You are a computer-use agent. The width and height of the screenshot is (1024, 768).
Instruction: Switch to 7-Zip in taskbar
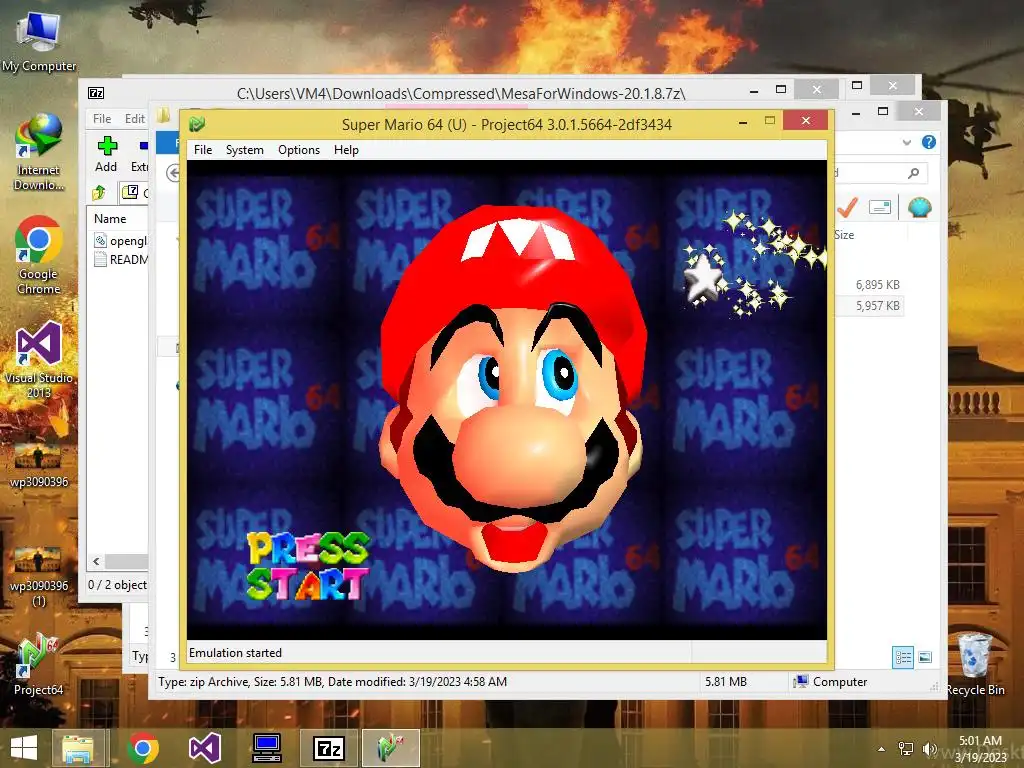[328, 748]
